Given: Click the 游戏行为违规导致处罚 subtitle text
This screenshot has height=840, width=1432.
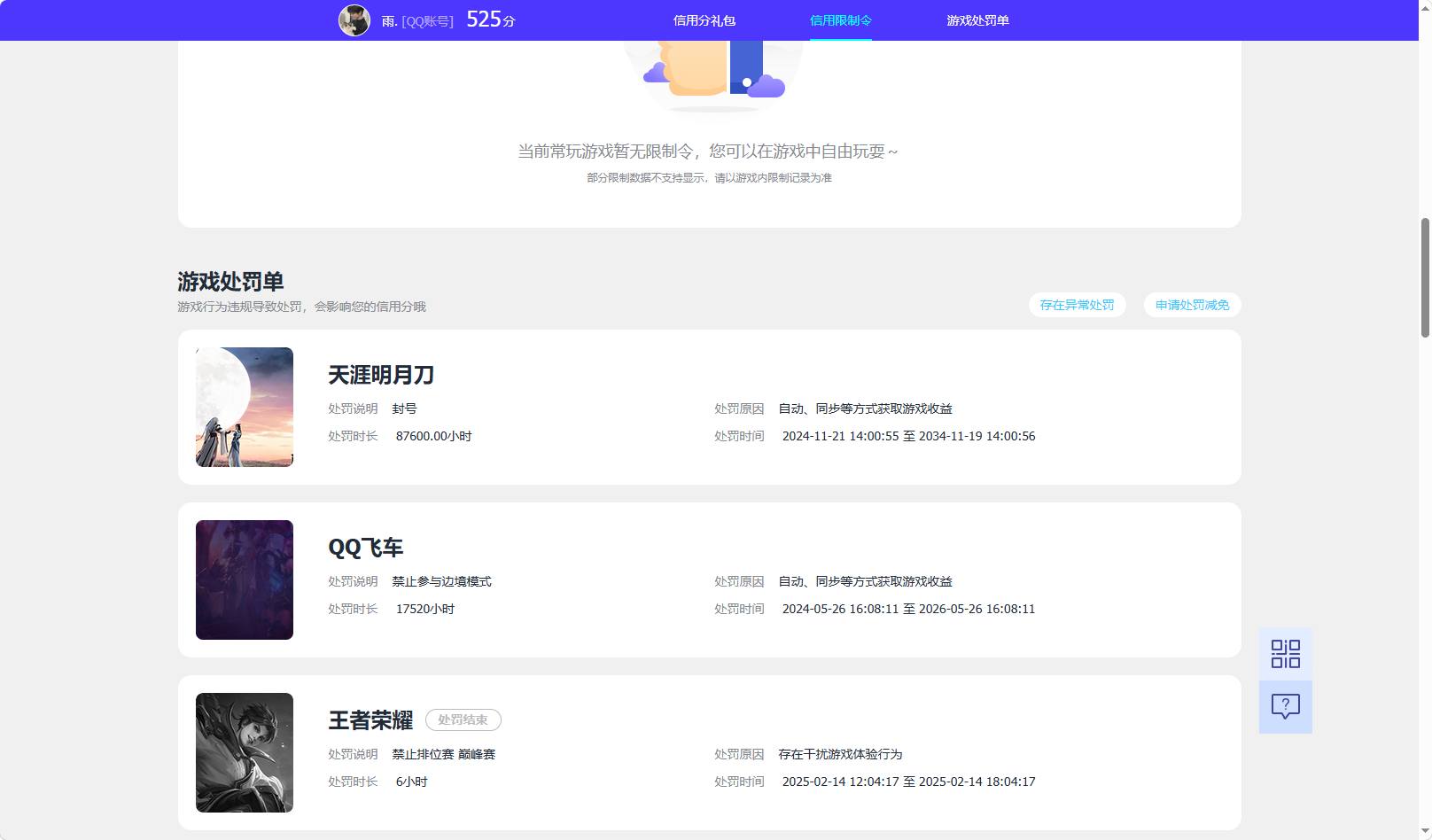Looking at the screenshot, I should [x=301, y=307].
